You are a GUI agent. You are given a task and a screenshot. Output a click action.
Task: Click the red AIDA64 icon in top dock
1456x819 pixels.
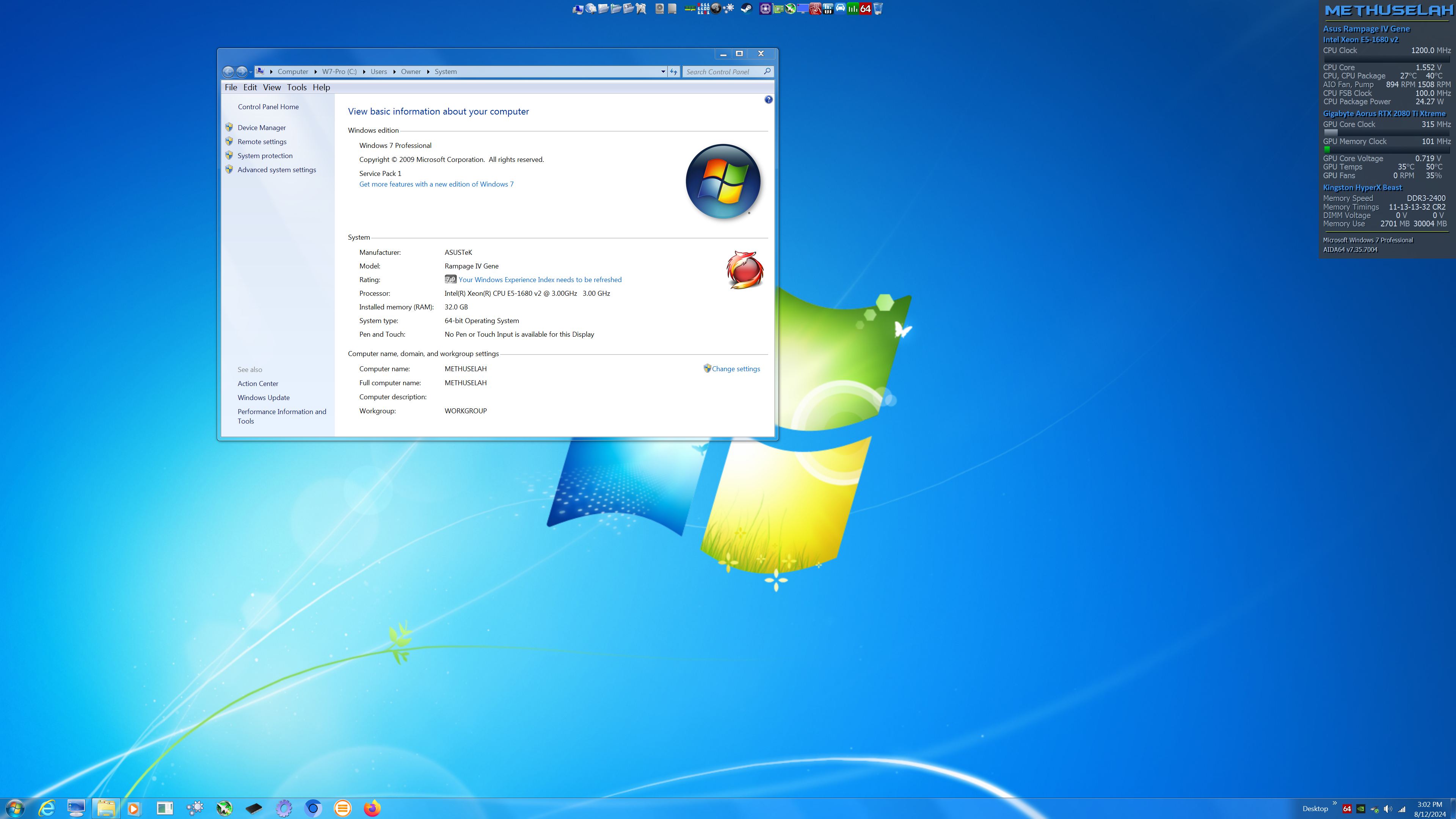(x=865, y=8)
